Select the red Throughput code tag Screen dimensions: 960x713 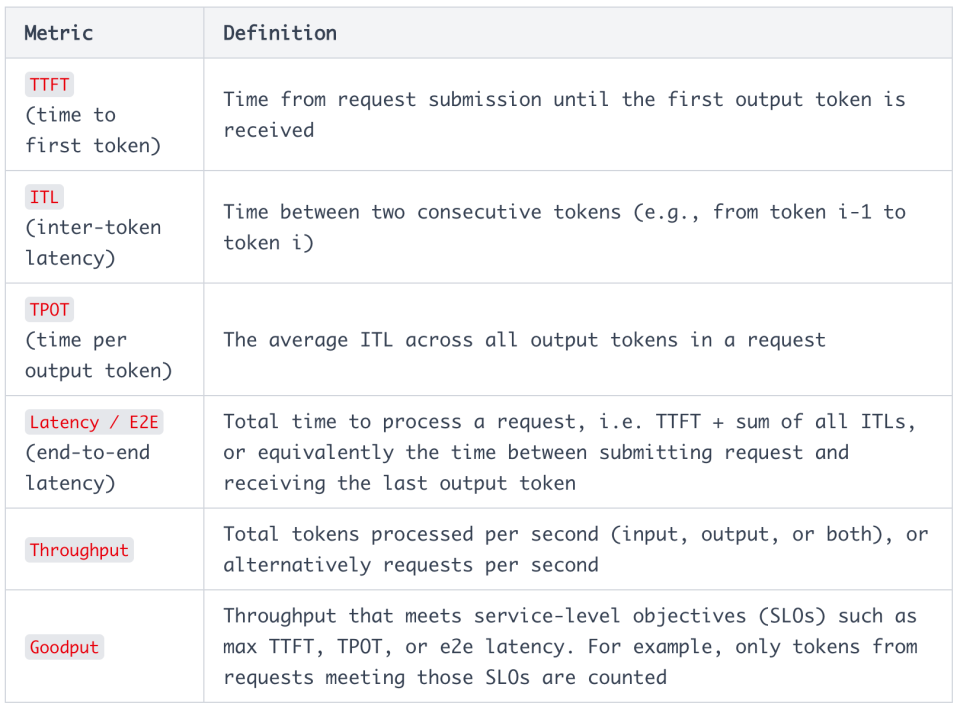pos(79,550)
